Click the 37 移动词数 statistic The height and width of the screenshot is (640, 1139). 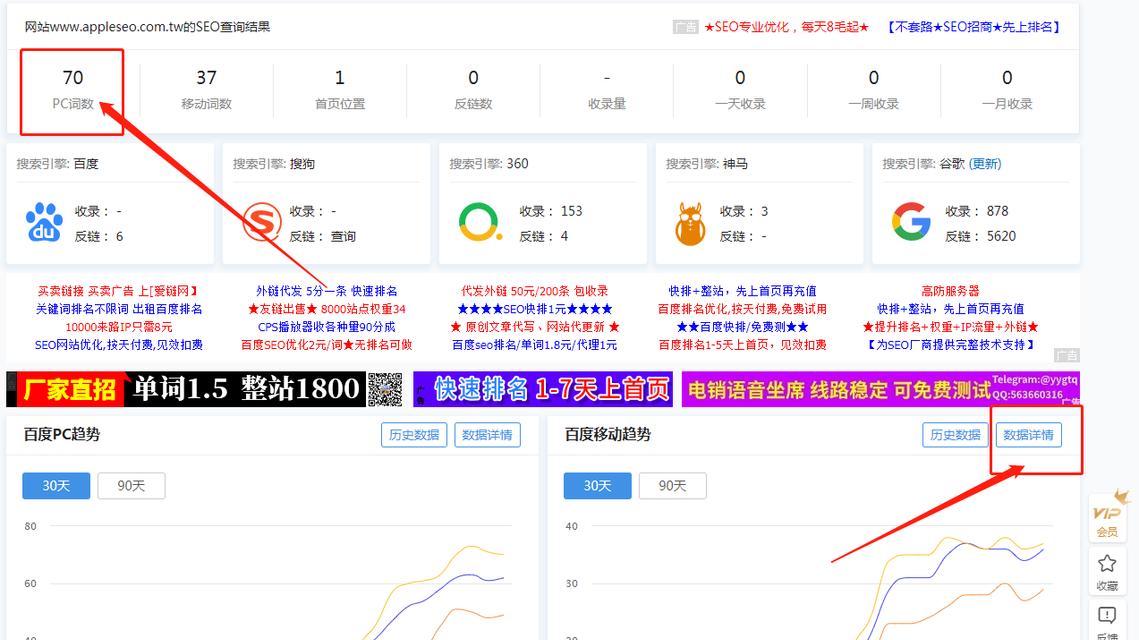coord(206,89)
